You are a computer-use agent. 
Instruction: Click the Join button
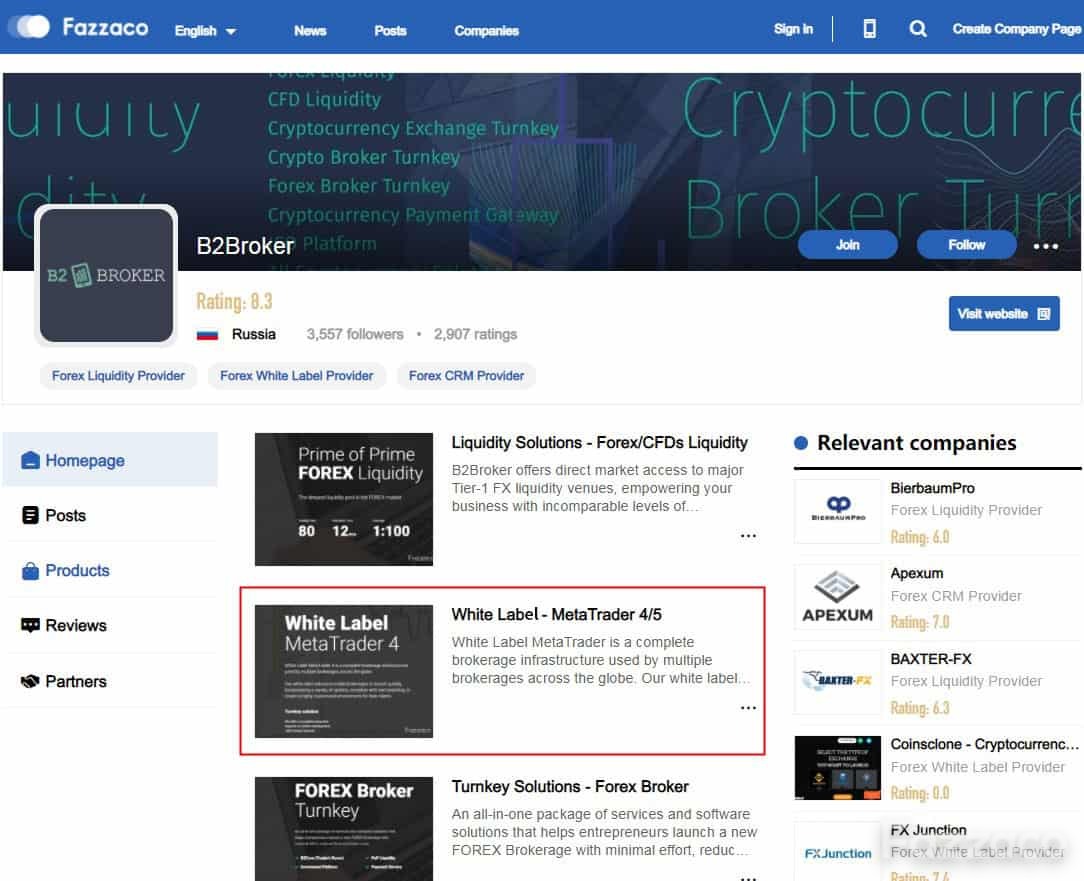point(848,245)
